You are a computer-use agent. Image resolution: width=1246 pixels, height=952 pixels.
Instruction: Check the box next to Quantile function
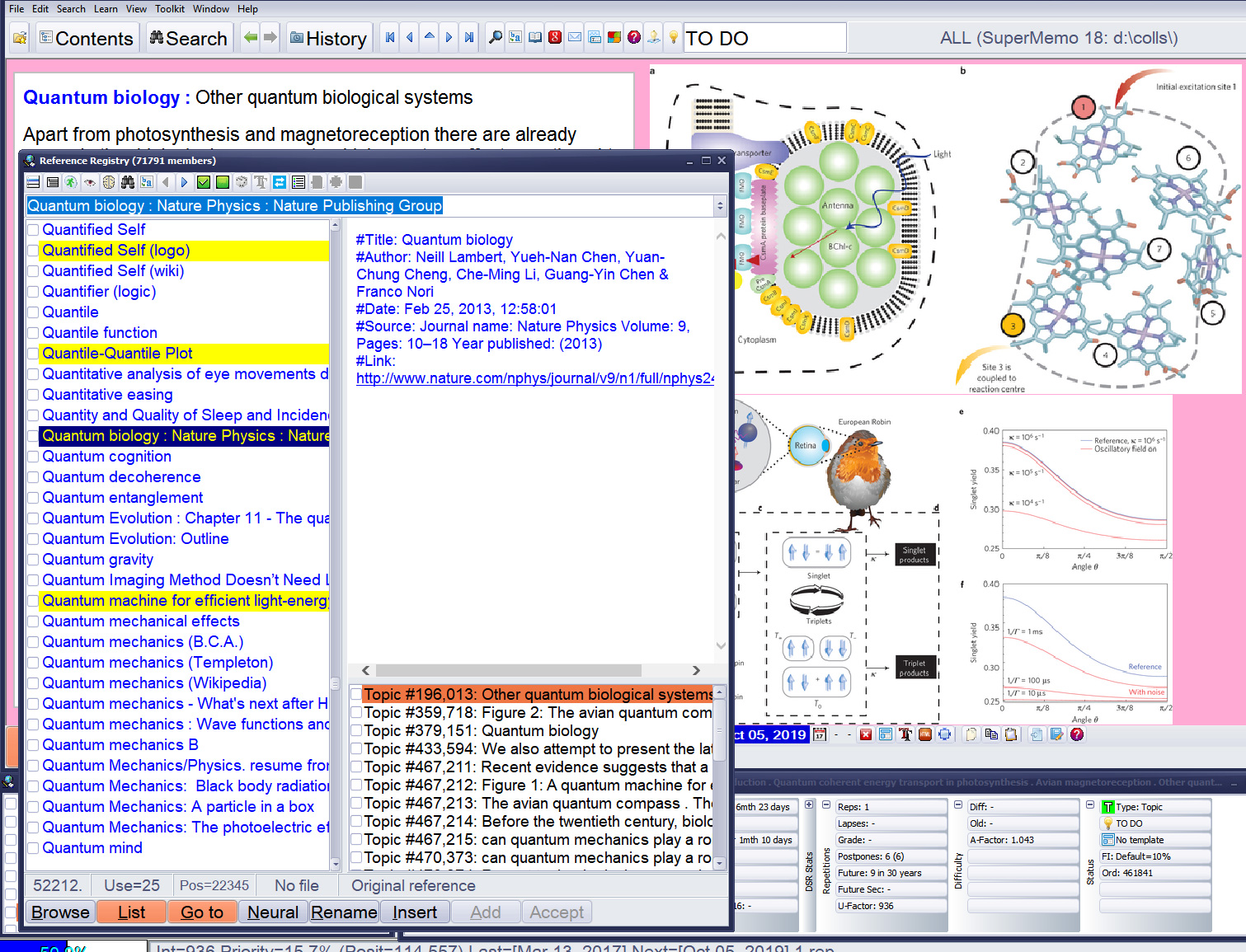tap(34, 333)
